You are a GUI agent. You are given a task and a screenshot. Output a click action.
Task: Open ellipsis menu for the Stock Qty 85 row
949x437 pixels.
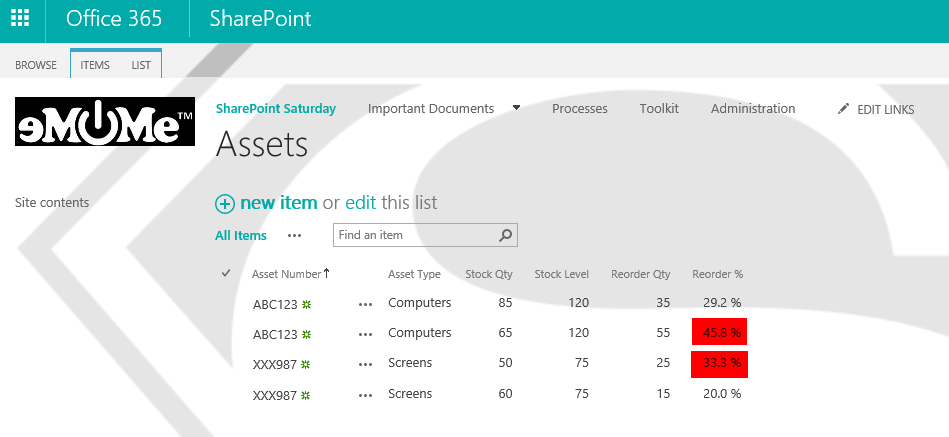pos(365,304)
